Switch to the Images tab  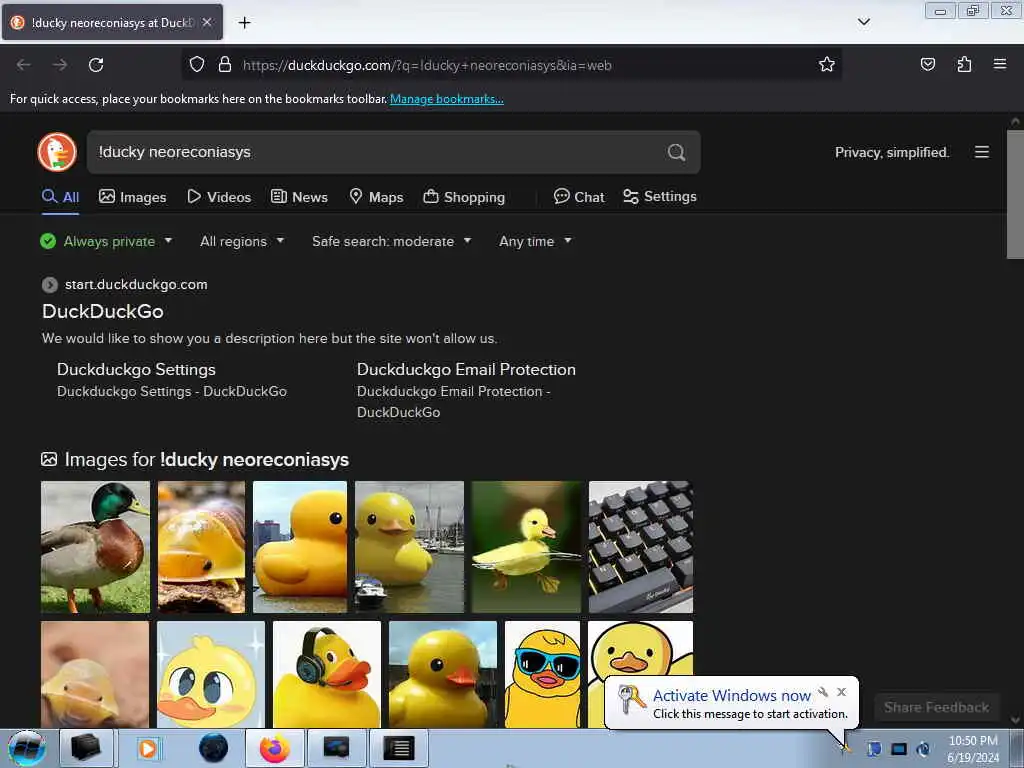tap(133, 197)
